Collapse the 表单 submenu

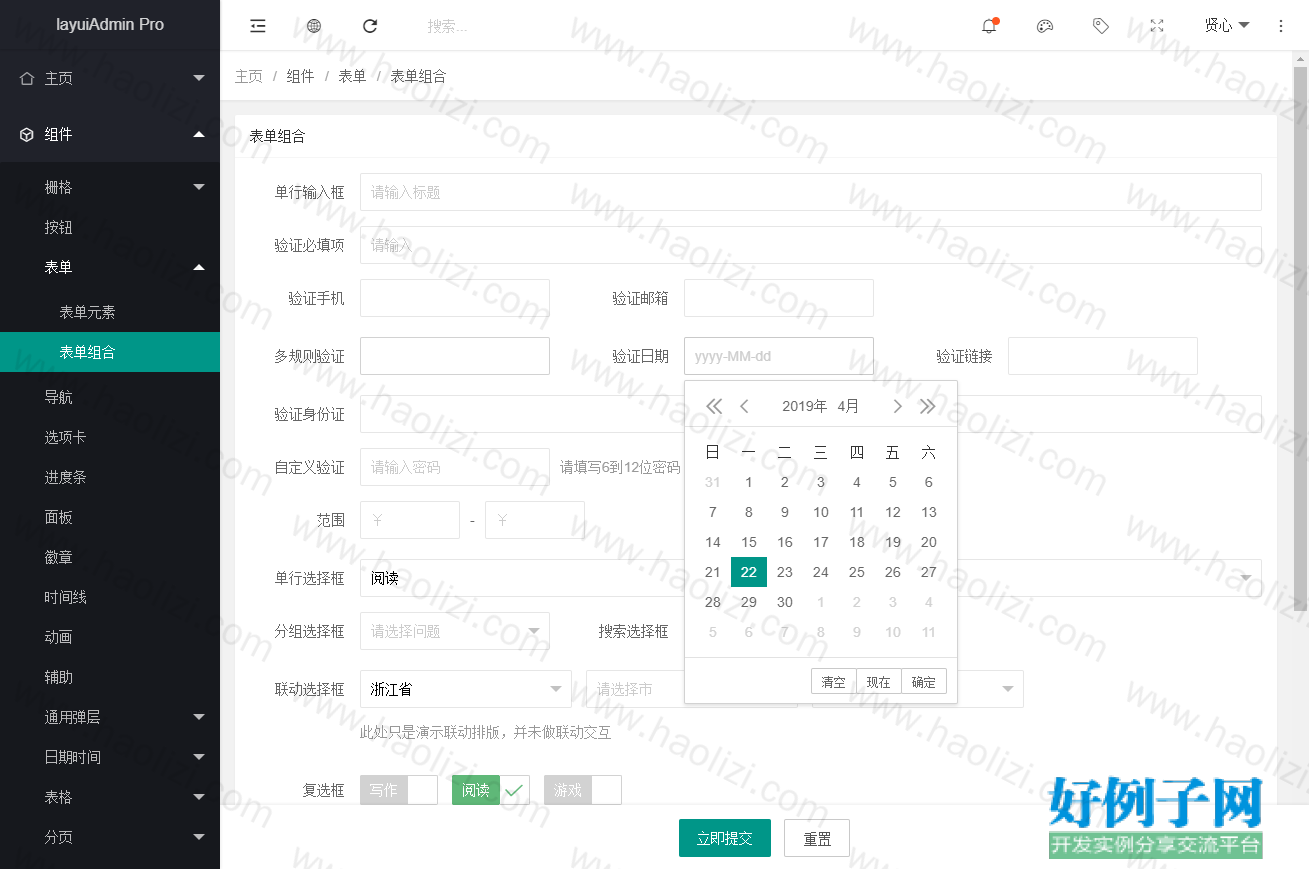click(x=110, y=267)
